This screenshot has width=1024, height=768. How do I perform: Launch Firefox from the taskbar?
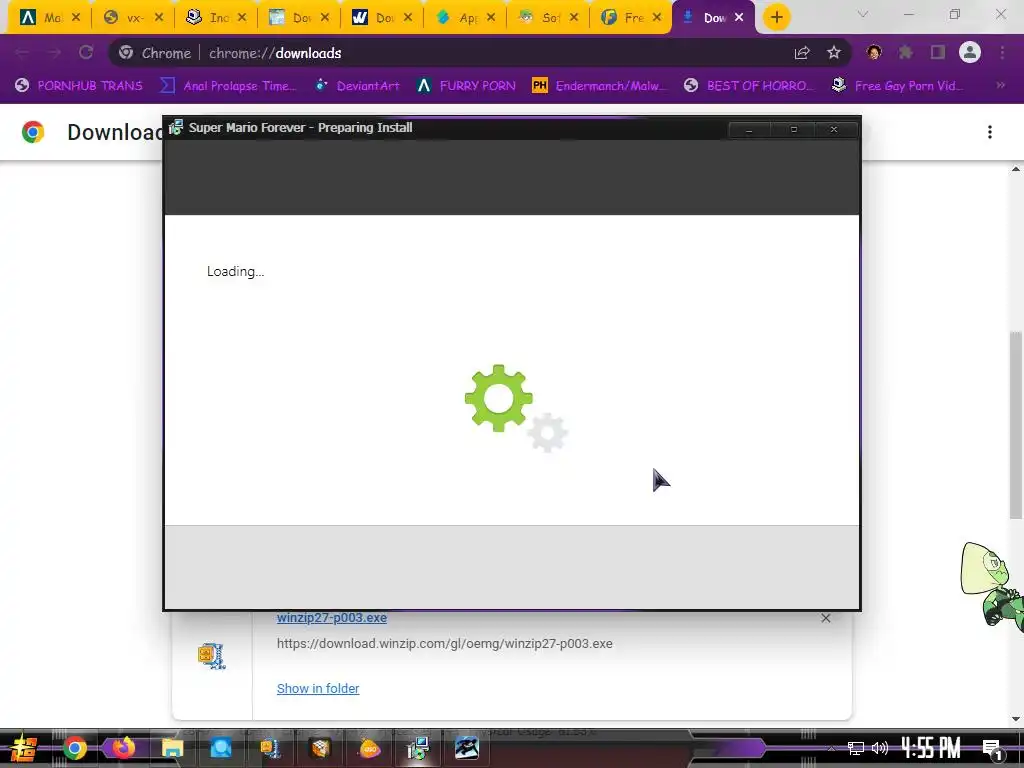[123, 748]
